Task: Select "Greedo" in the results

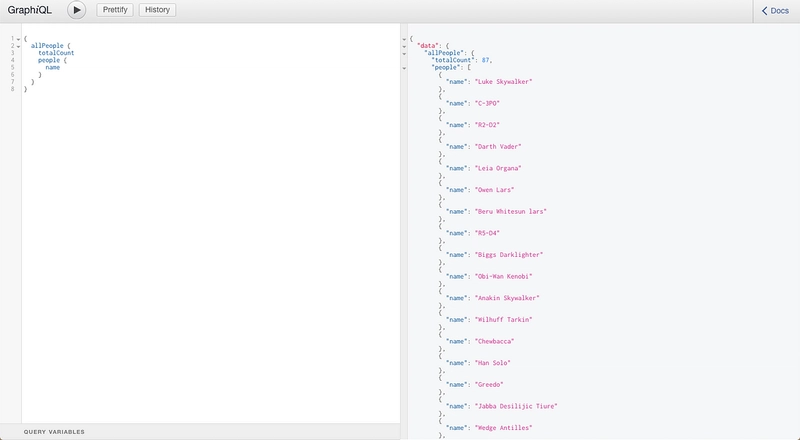Action: tap(489, 385)
